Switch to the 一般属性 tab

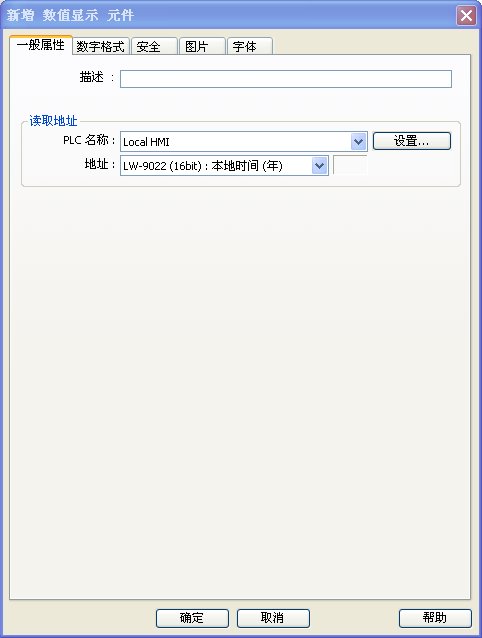[41, 45]
